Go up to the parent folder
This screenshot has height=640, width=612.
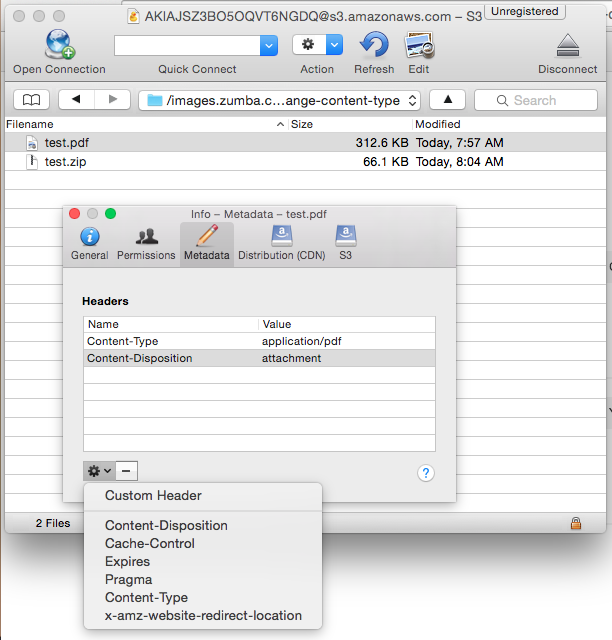click(x=447, y=100)
